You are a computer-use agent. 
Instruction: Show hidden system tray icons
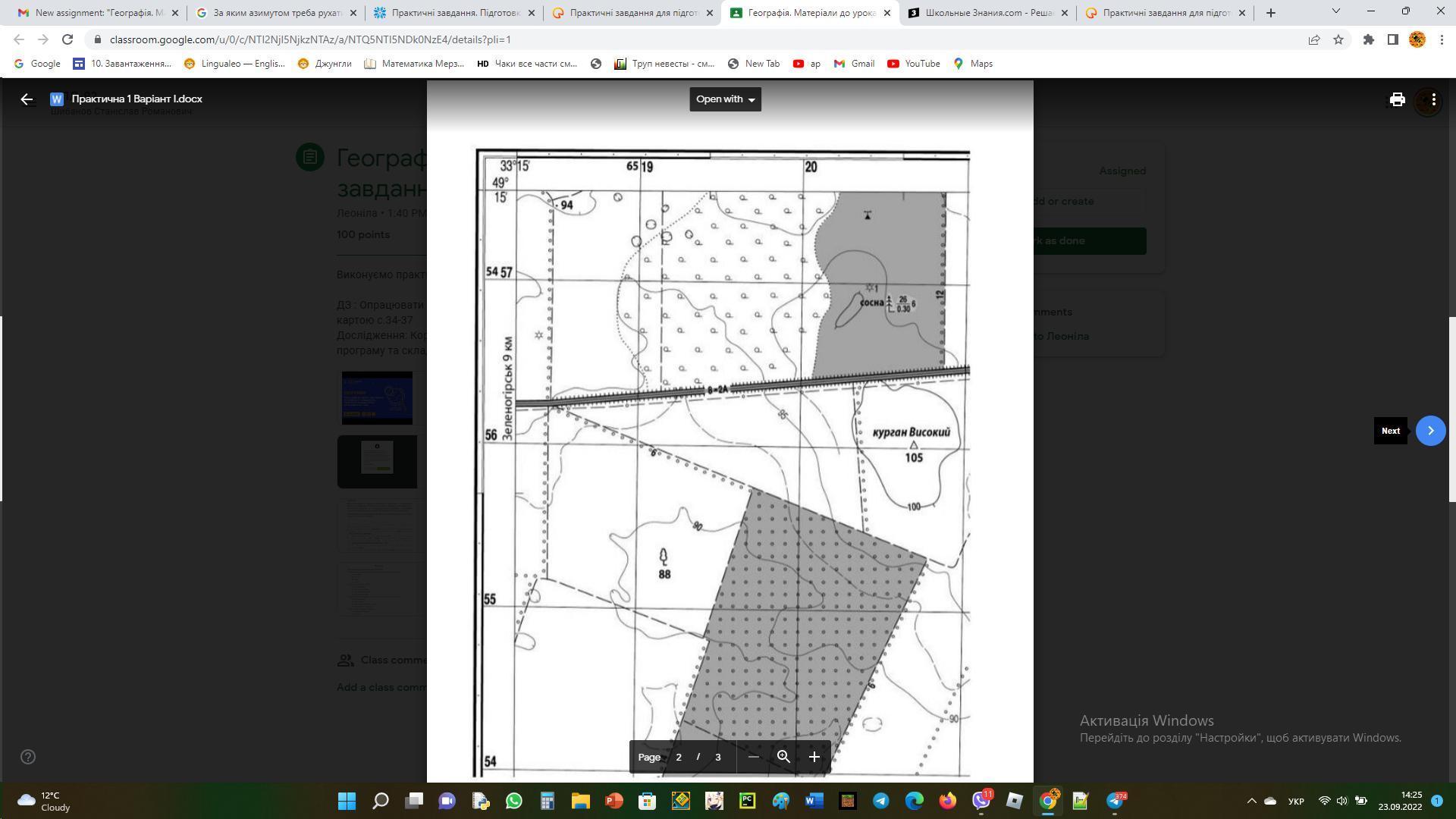(1252, 801)
